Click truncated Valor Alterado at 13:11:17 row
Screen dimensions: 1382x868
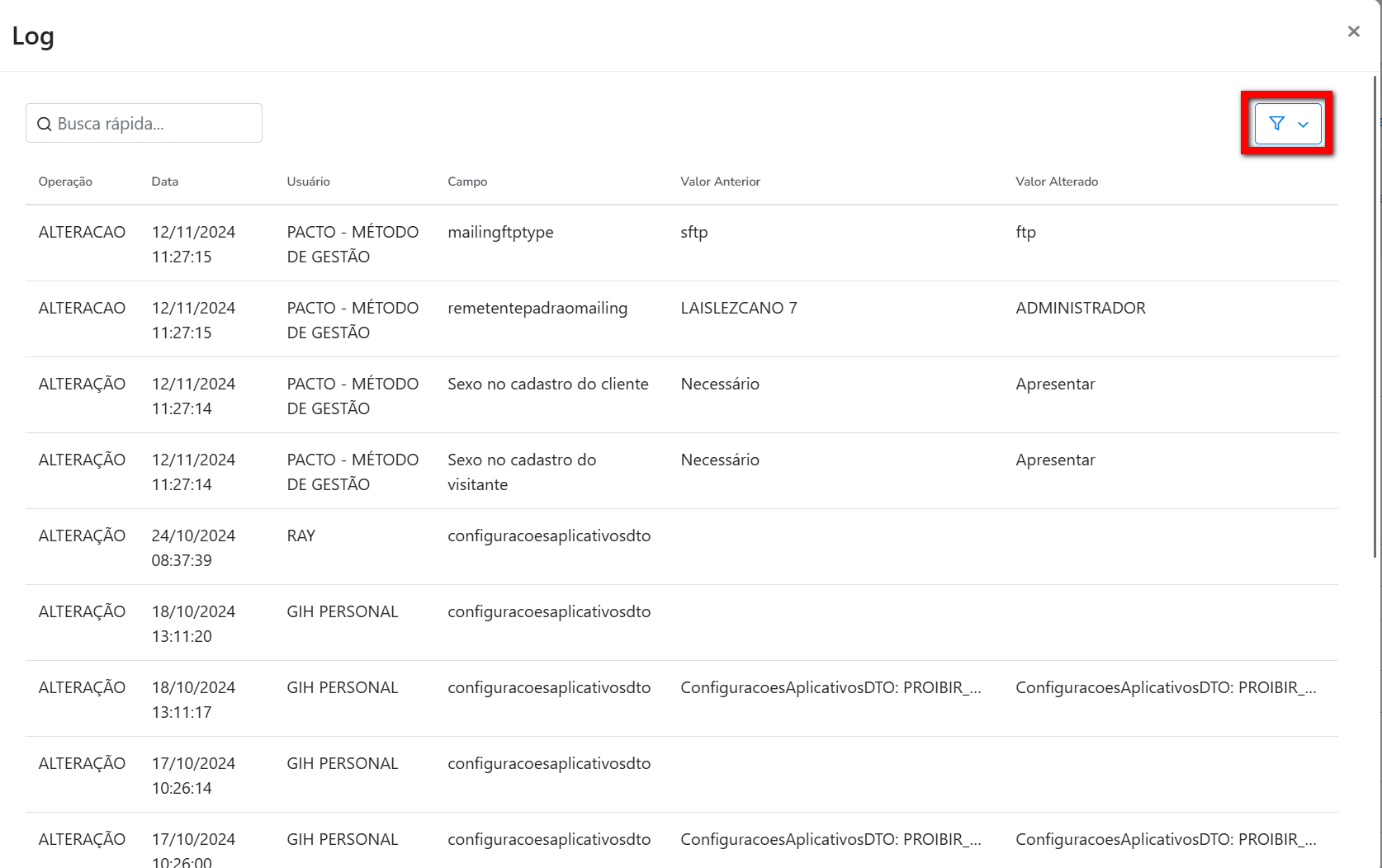pos(1165,688)
